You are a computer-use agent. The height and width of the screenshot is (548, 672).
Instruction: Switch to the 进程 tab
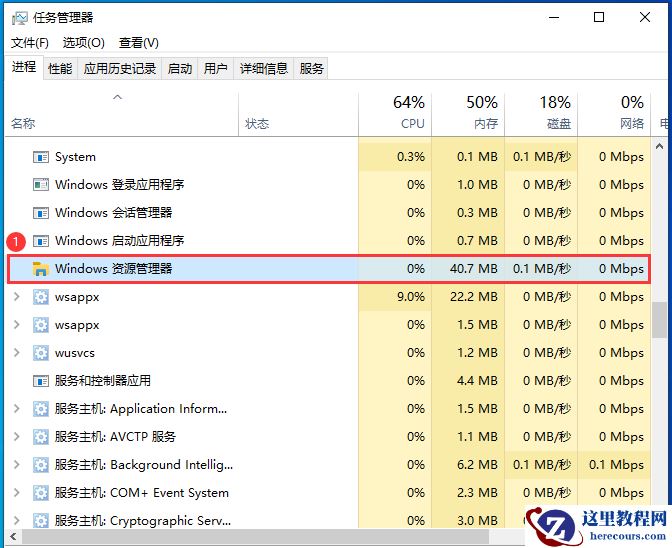pos(24,67)
